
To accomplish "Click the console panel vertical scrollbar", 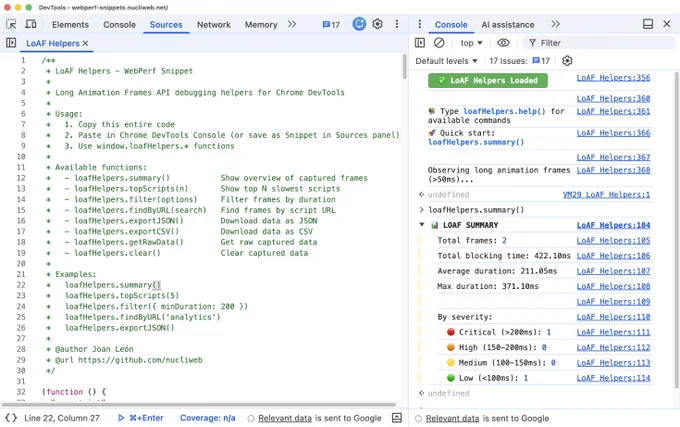I will coord(677,230).
